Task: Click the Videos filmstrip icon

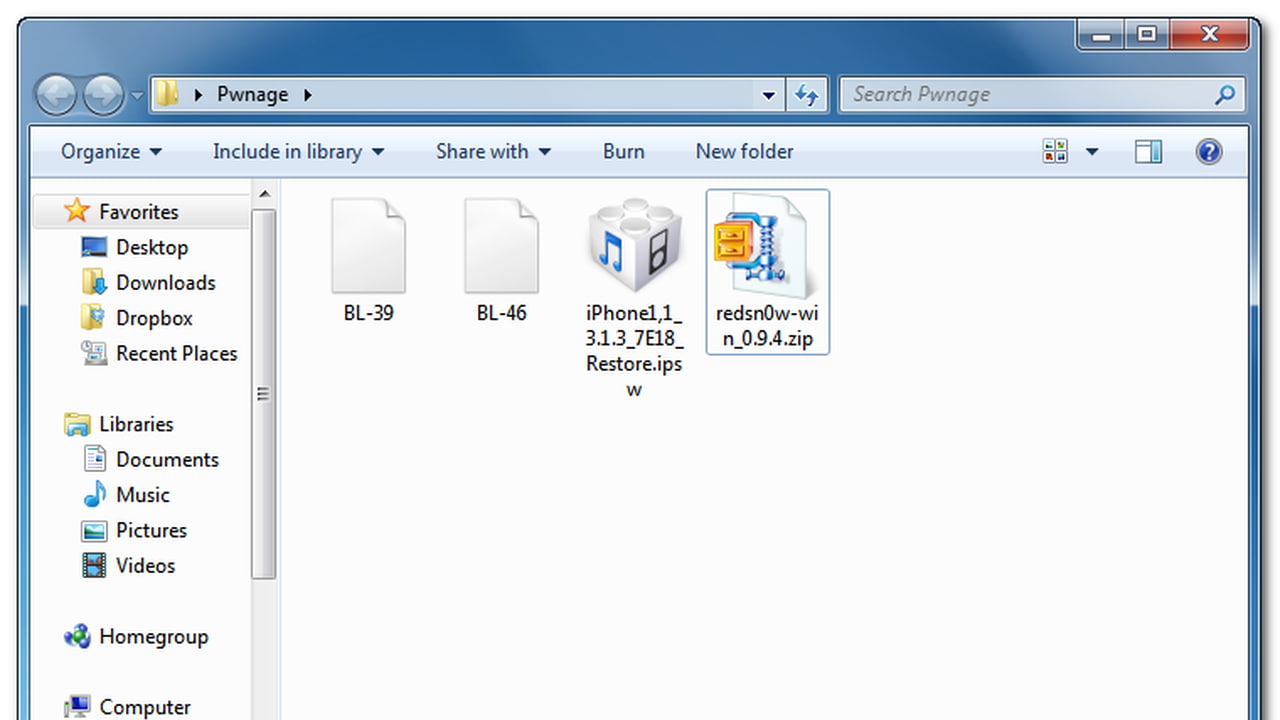Action: (94, 565)
